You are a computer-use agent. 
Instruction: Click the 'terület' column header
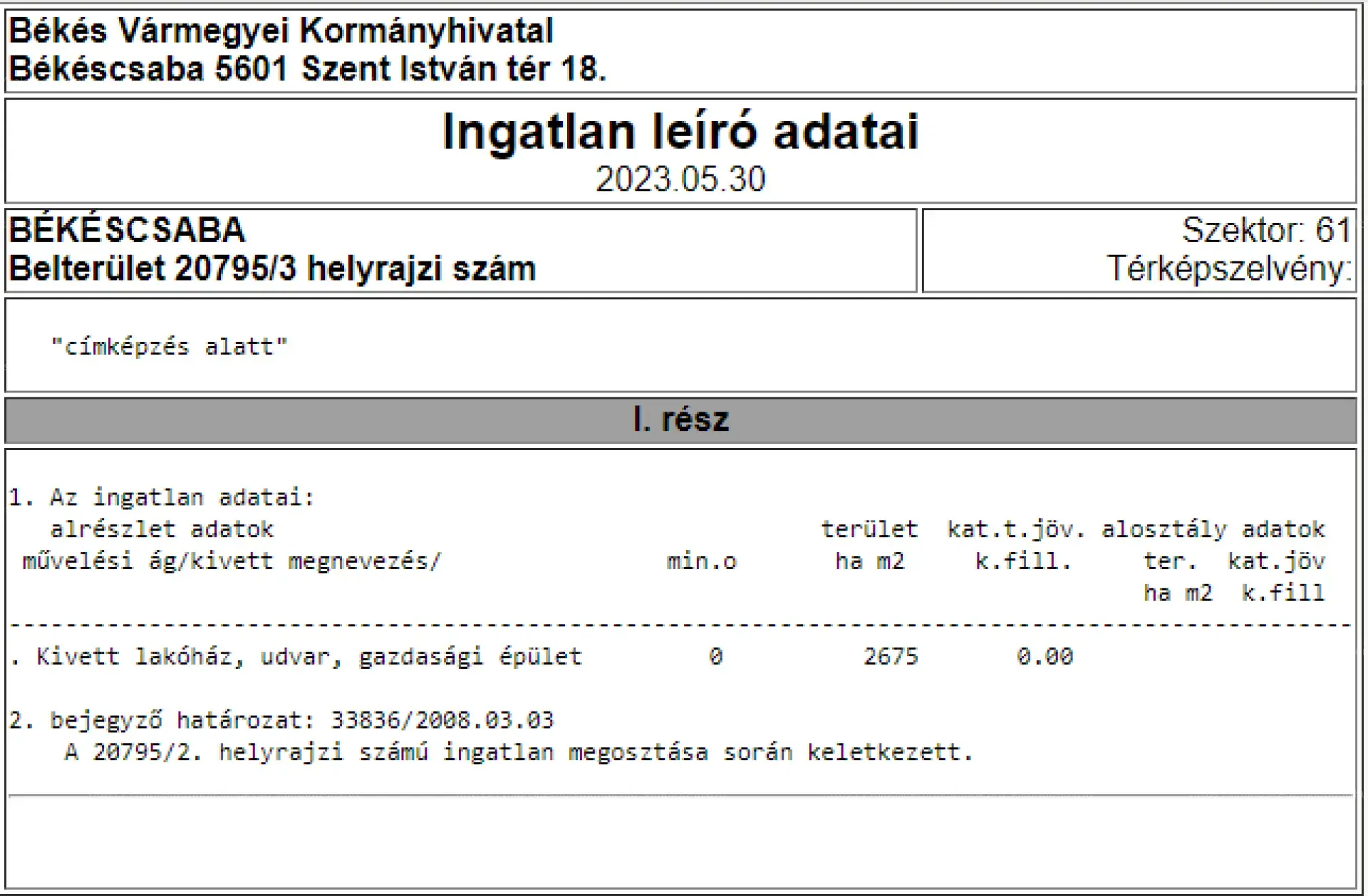(x=869, y=529)
